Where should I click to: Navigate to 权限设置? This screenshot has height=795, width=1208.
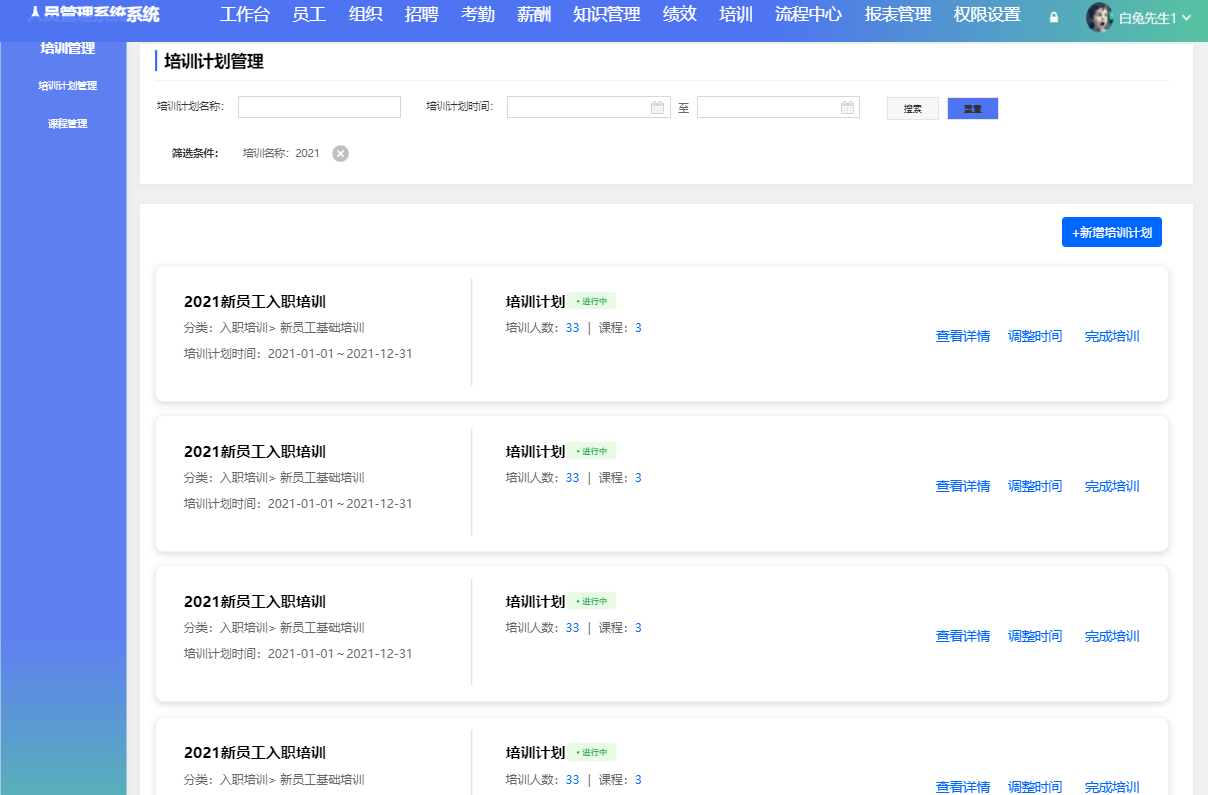pos(986,15)
